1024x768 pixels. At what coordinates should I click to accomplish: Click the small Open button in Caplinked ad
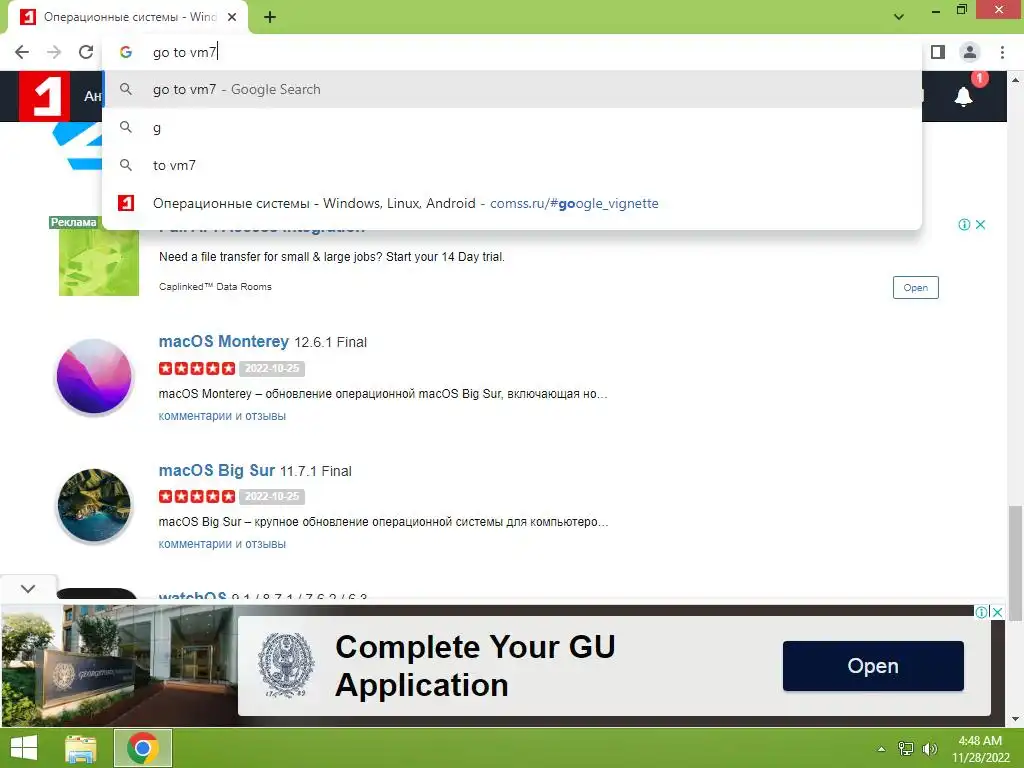(x=916, y=287)
